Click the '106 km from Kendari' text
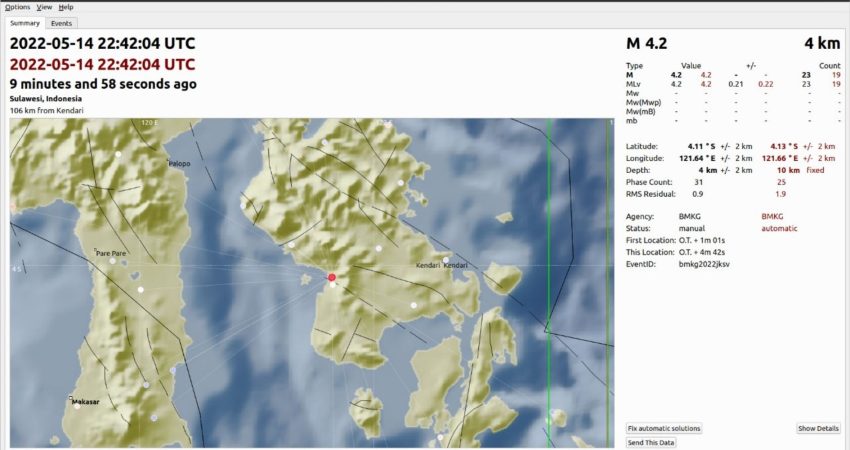 click(x=47, y=111)
